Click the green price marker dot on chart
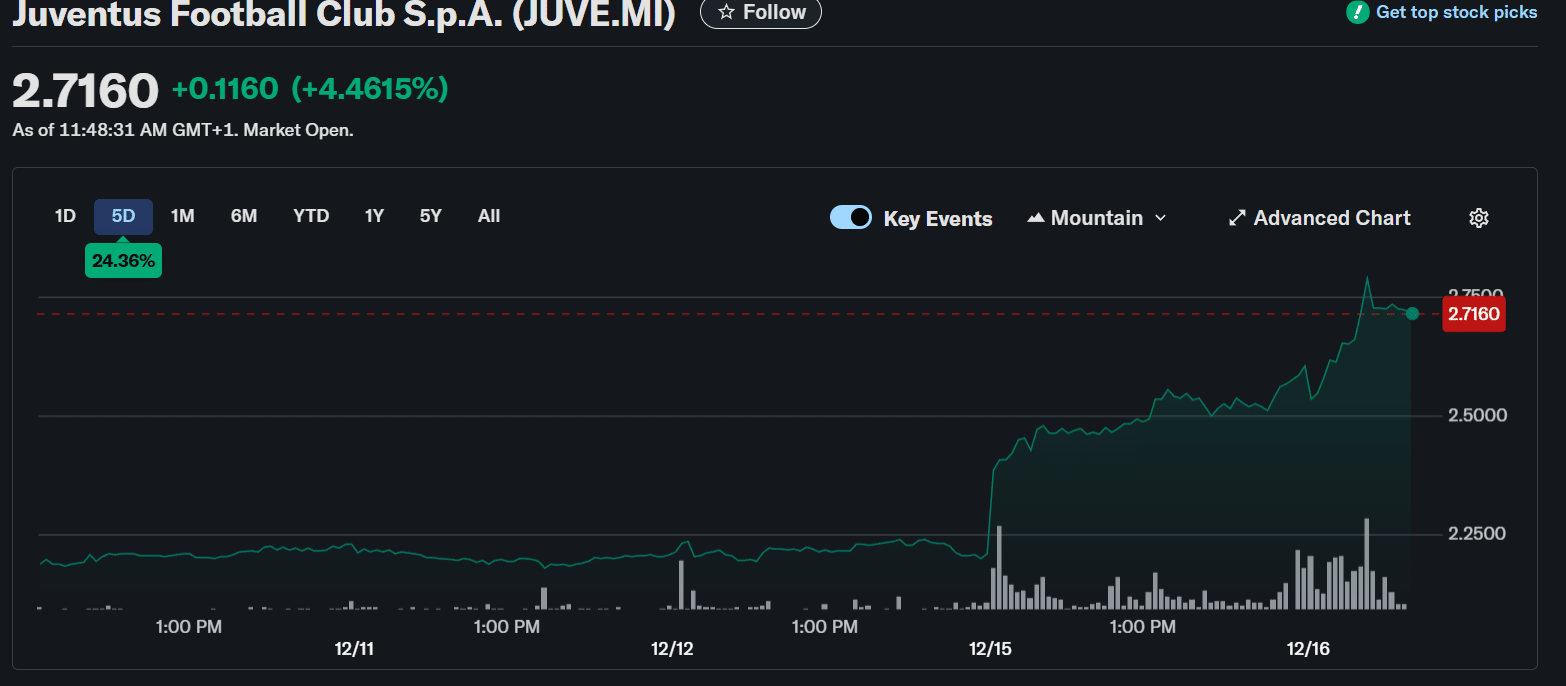Image resolution: width=1566 pixels, height=686 pixels. pyautogui.click(x=1412, y=314)
